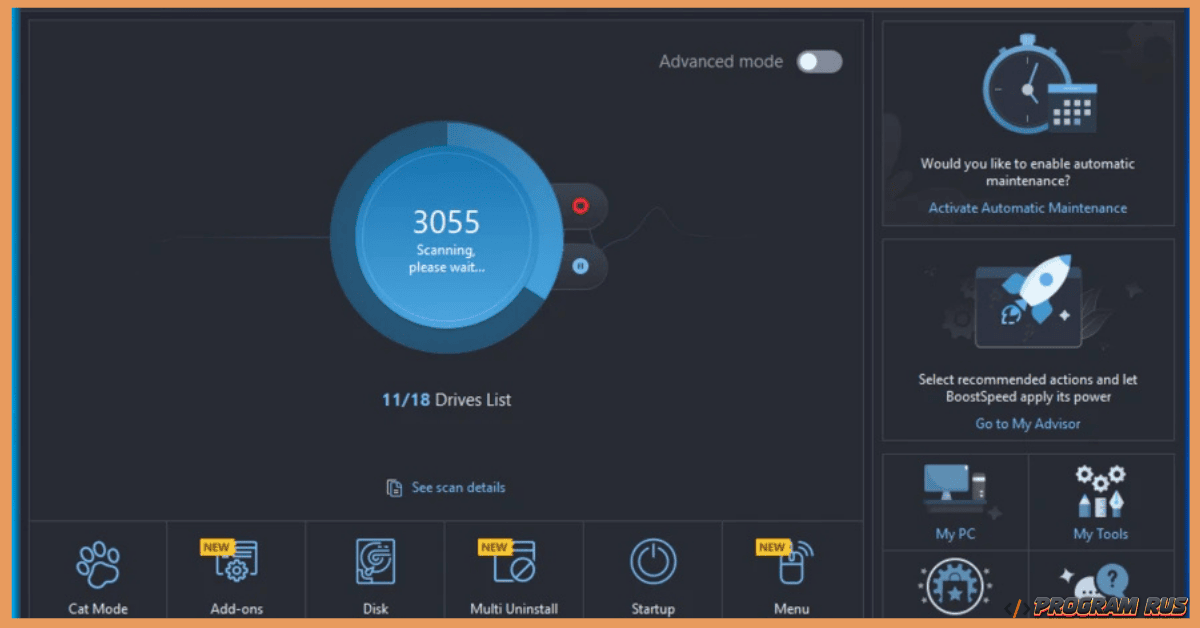The height and width of the screenshot is (628, 1200).
Task: Click the circular scan progress indicator
Action: coord(447,239)
